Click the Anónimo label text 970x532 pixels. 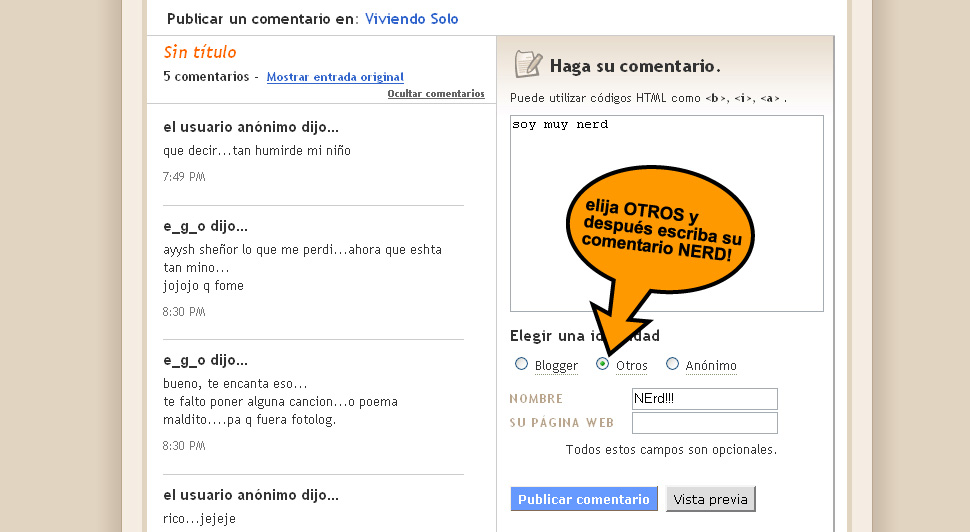[711, 366]
